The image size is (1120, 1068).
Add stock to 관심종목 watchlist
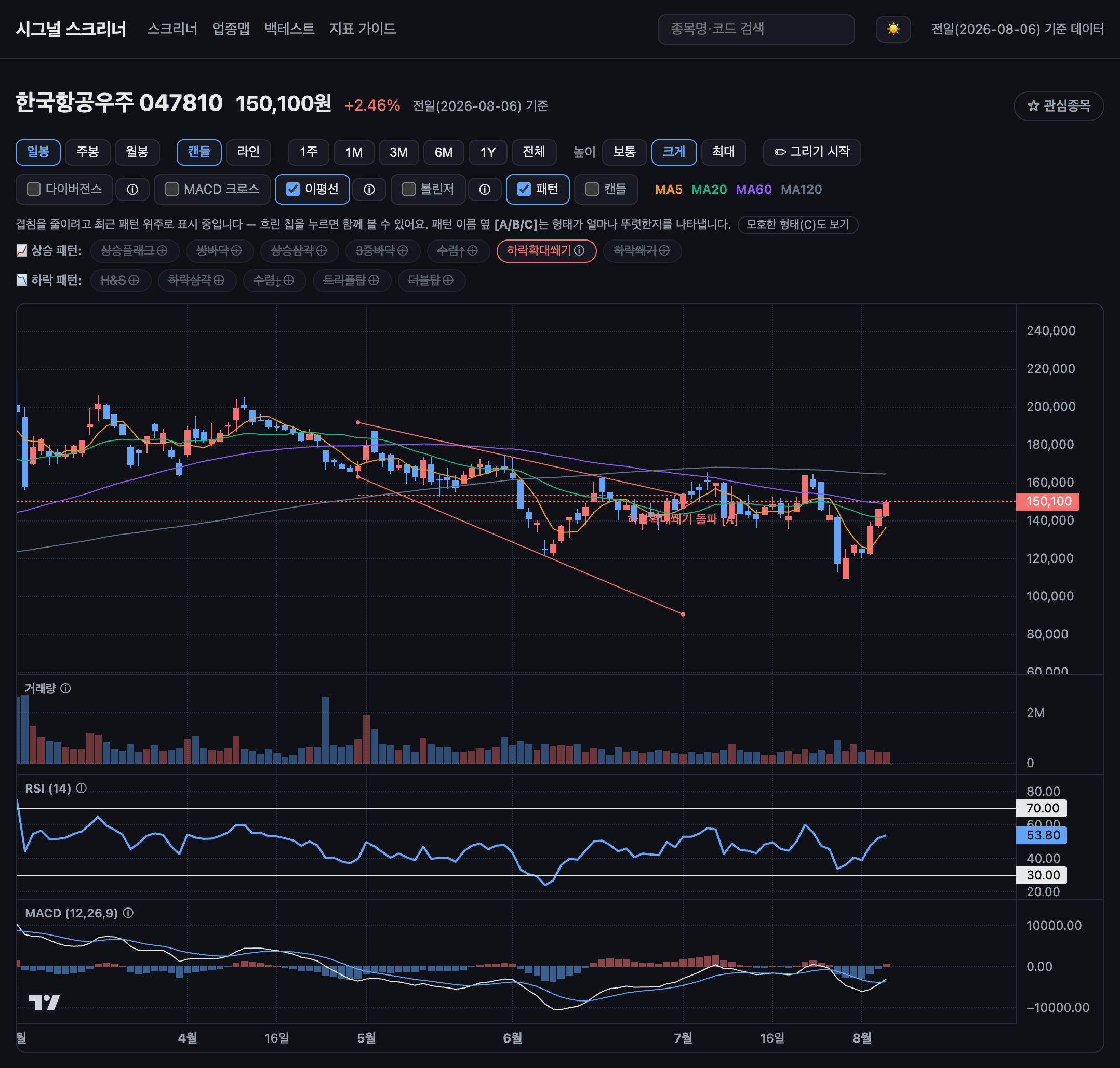tap(1059, 106)
